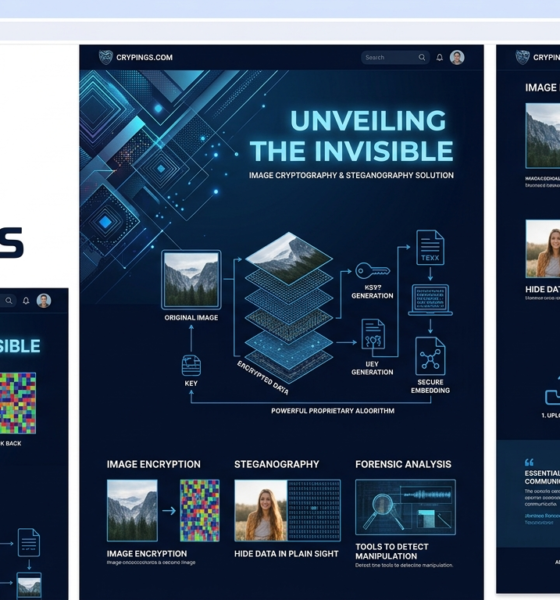Image resolution: width=560 pixels, height=600 pixels.
Task: Click the STEGANOGRAPHY section heading
Action: click(276, 464)
